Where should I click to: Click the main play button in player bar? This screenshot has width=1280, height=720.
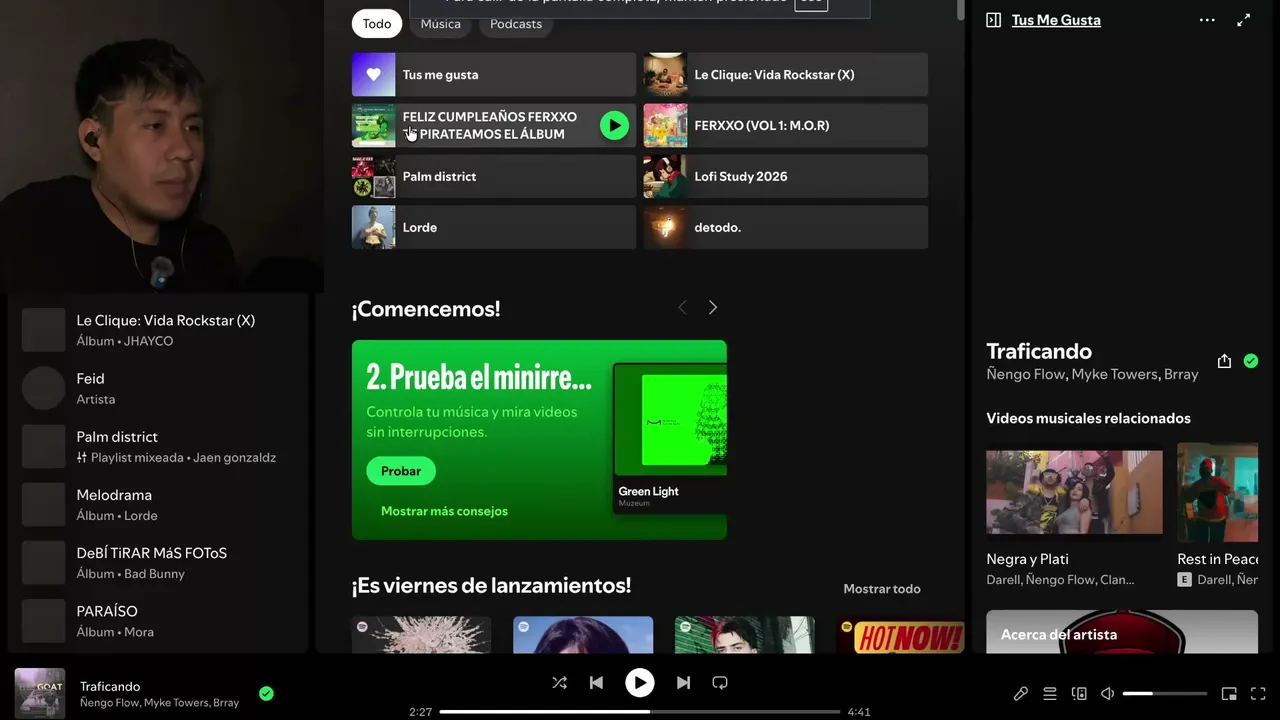point(639,683)
